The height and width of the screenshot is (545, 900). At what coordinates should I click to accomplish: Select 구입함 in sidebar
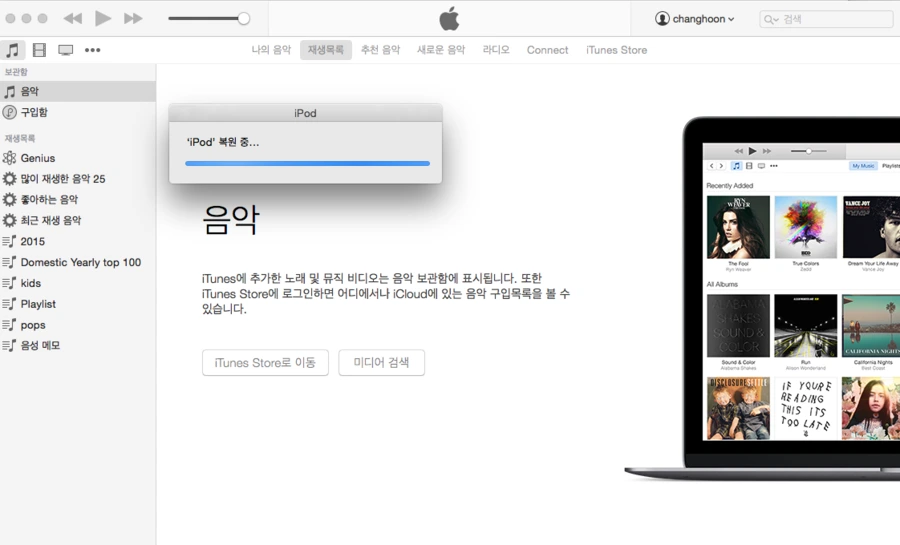[77, 112]
